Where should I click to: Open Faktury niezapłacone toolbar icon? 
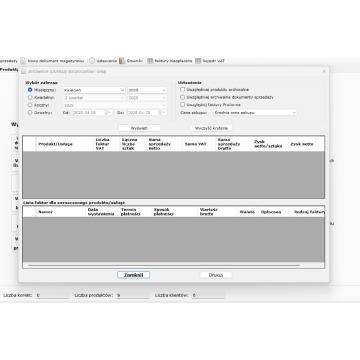click(150, 61)
